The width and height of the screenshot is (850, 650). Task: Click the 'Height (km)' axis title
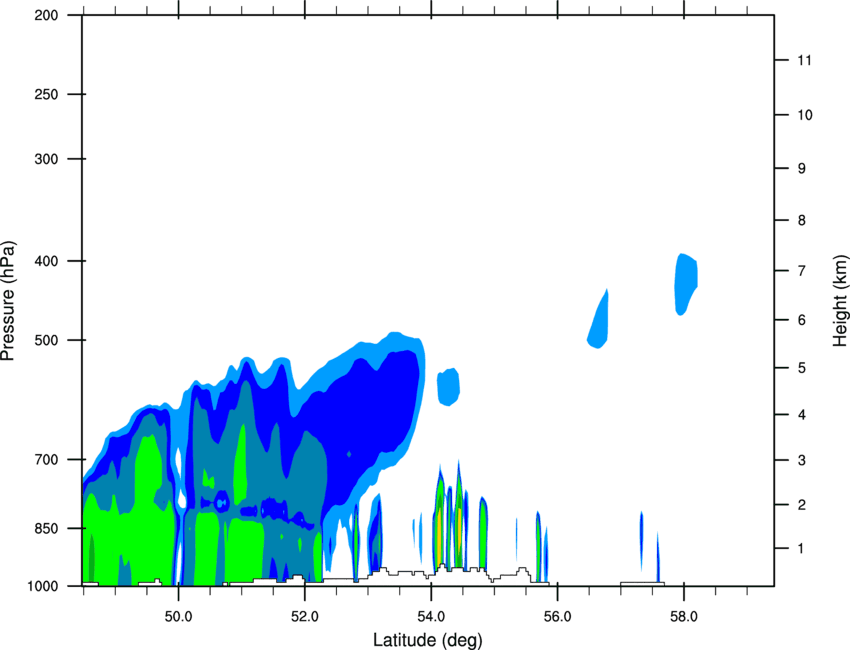pyautogui.click(x=840, y=300)
